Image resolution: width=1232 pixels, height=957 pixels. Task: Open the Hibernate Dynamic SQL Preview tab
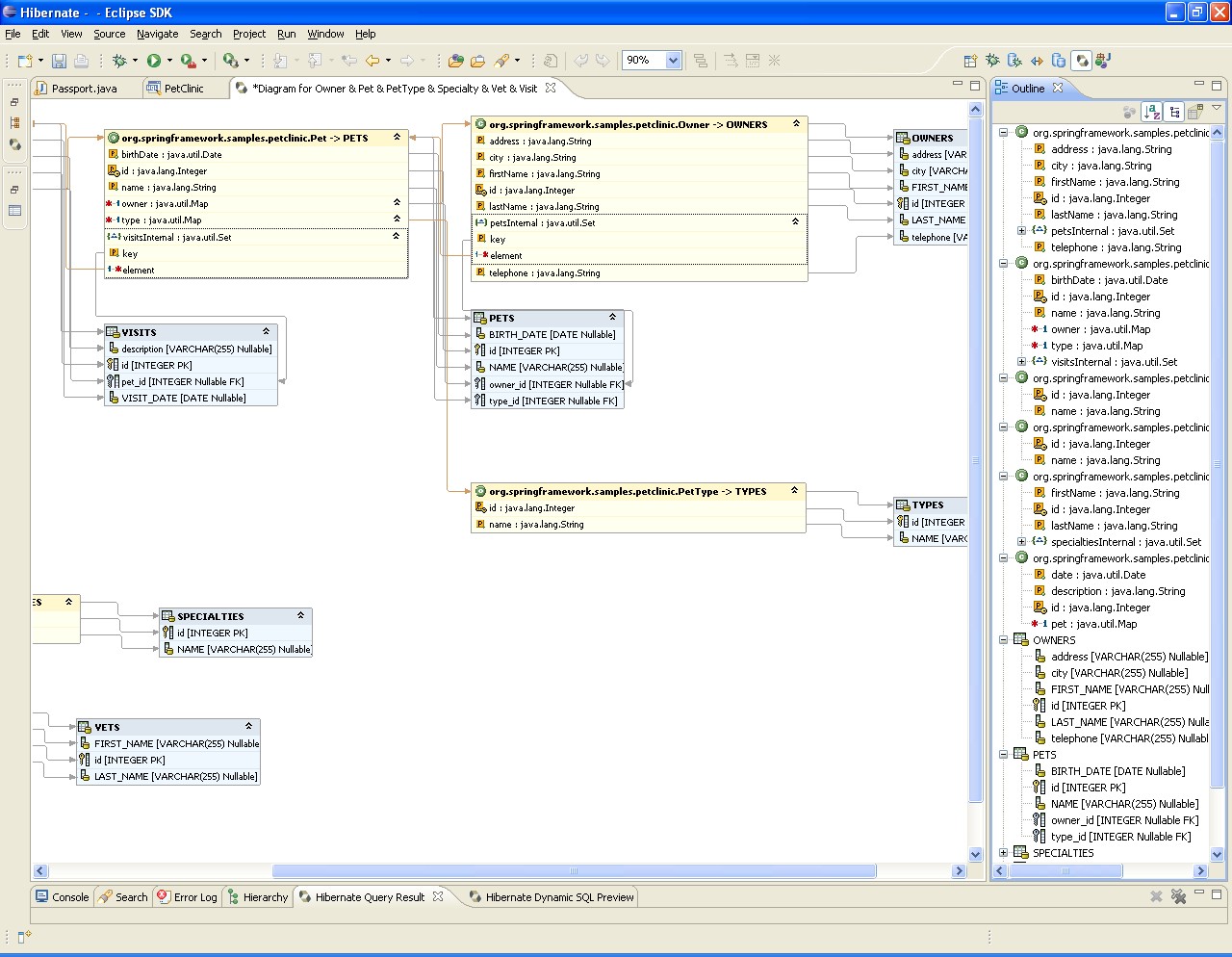coord(559,897)
